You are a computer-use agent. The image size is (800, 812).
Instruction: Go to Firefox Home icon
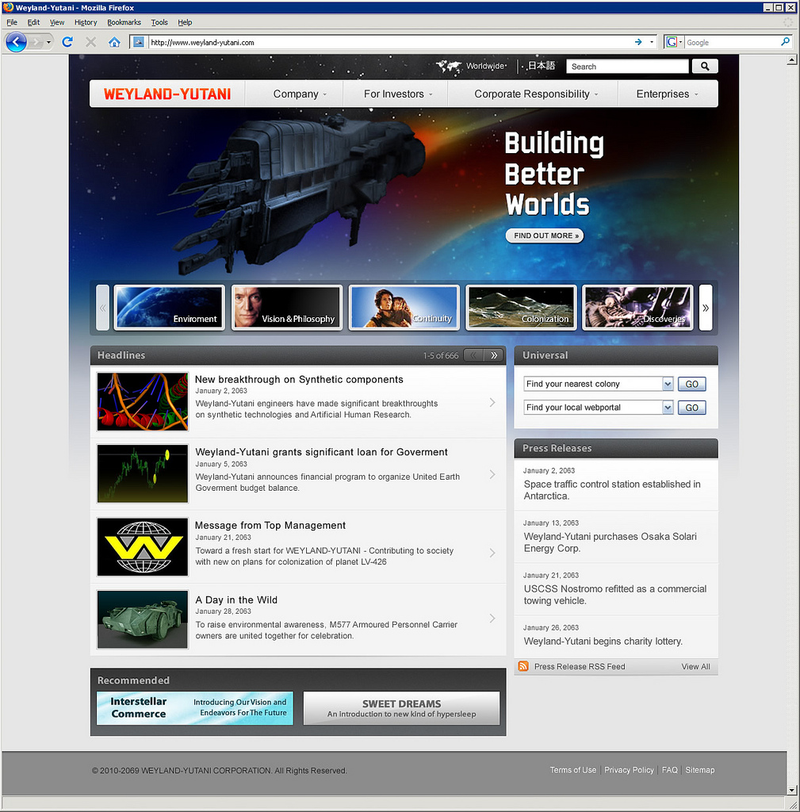click(114, 42)
